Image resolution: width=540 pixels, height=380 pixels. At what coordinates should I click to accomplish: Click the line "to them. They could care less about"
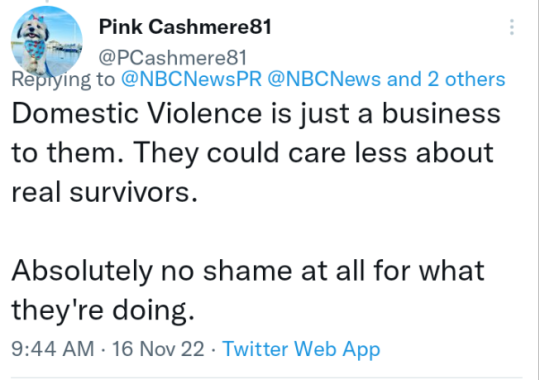coord(253,152)
